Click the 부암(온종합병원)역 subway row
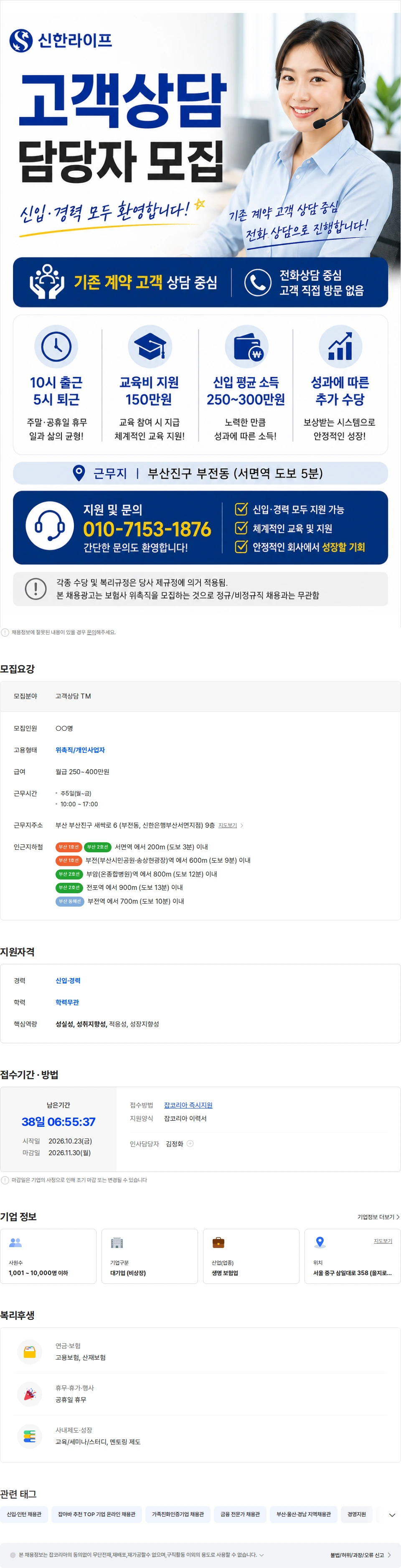The image size is (401, 1568). [x=136, y=874]
